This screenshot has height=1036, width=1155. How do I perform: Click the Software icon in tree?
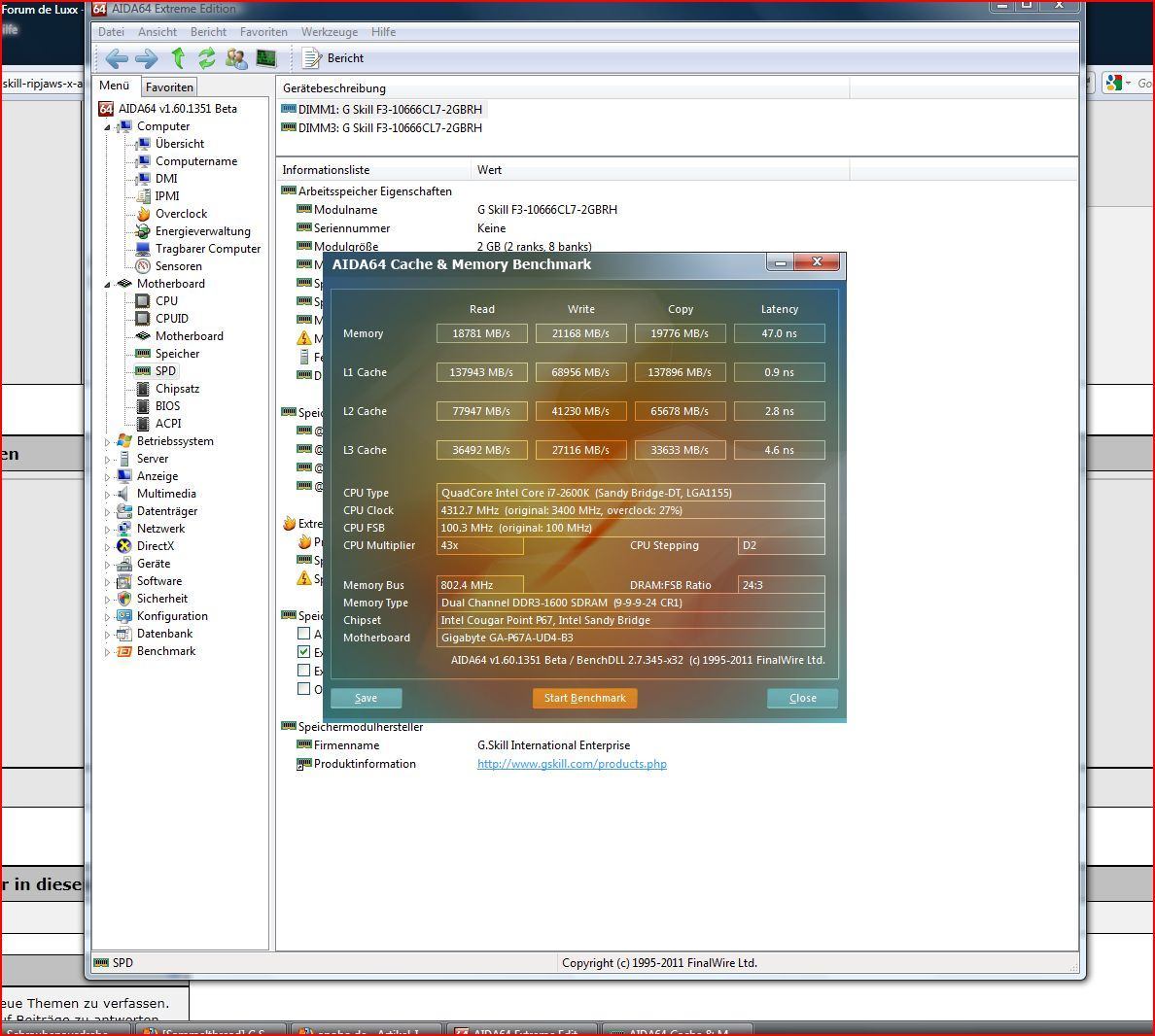[124, 582]
